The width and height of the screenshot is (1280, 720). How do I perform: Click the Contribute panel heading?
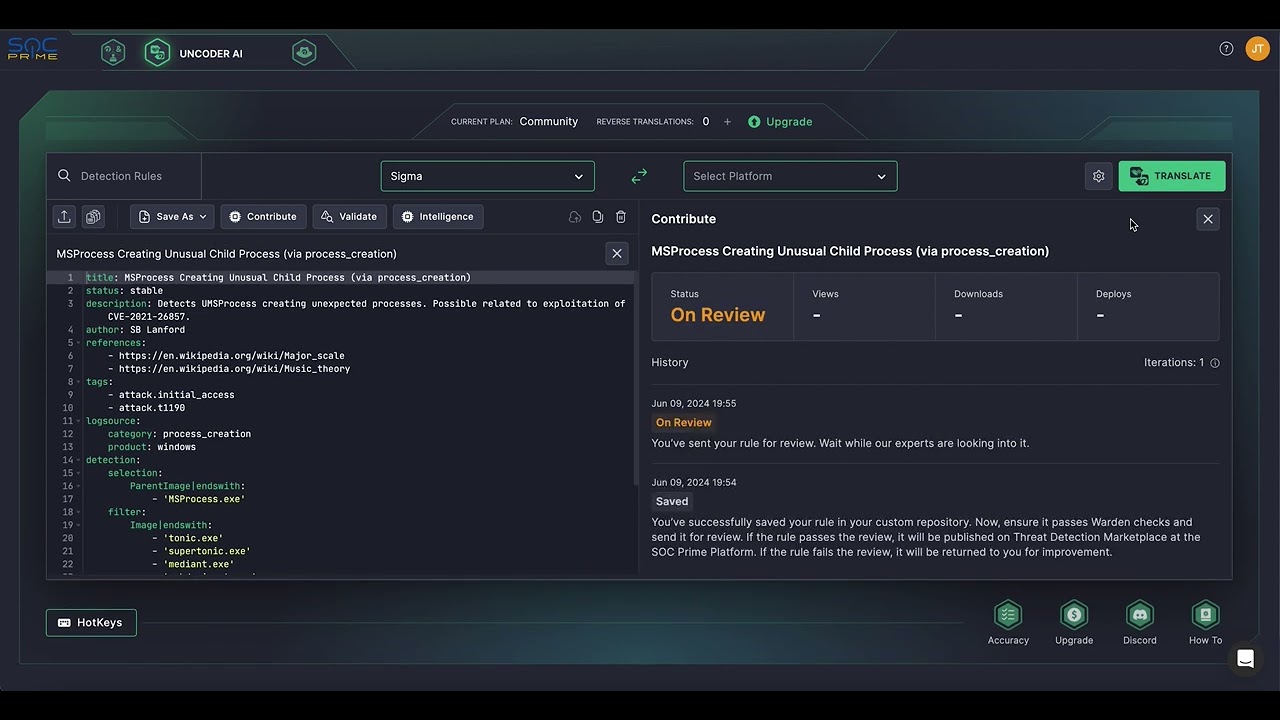[684, 219]
